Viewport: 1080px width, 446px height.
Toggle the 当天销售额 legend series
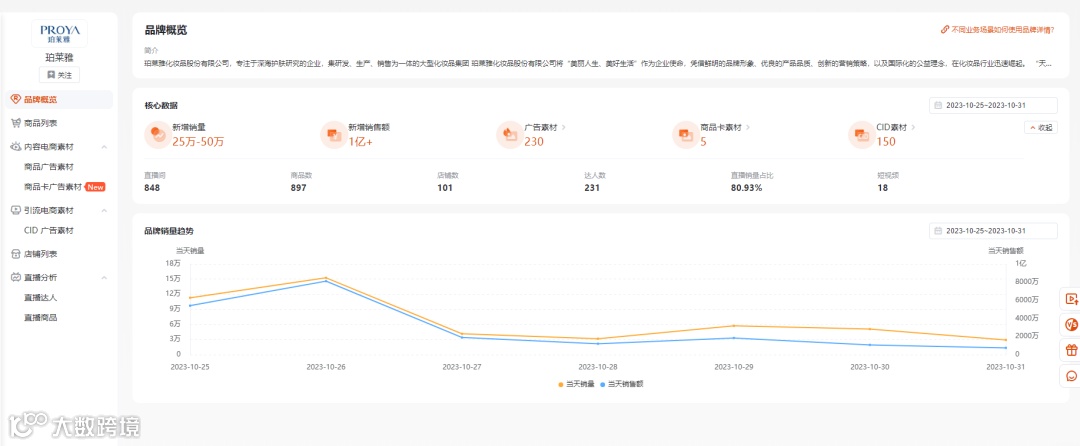click(x=622, y=384)
